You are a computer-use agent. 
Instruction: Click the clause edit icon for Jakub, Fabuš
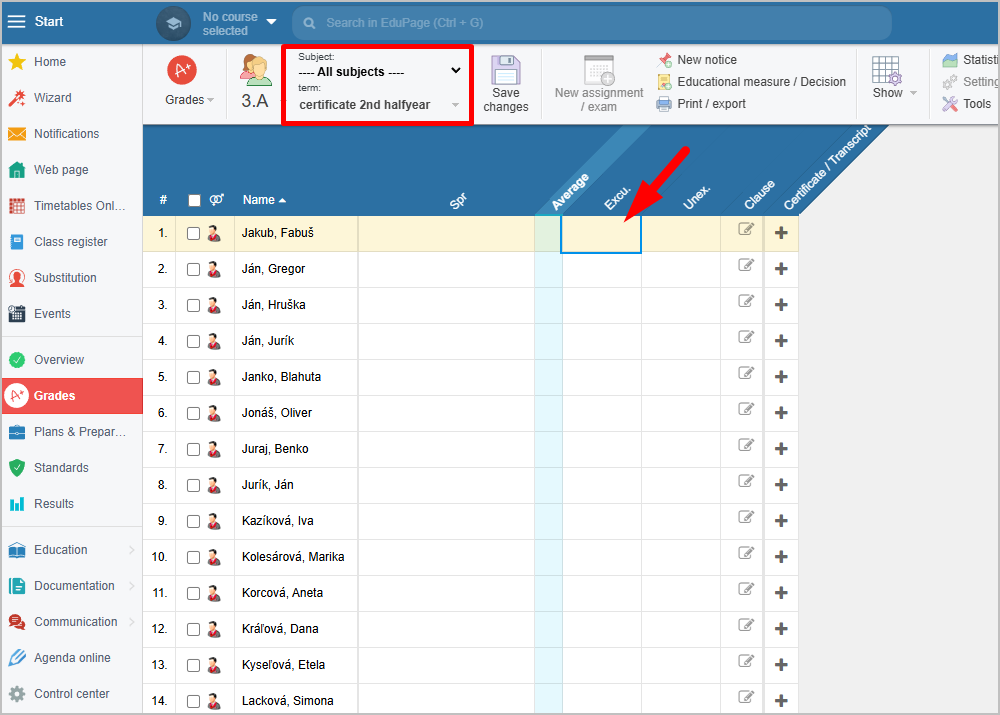click(x=745, y=229)
